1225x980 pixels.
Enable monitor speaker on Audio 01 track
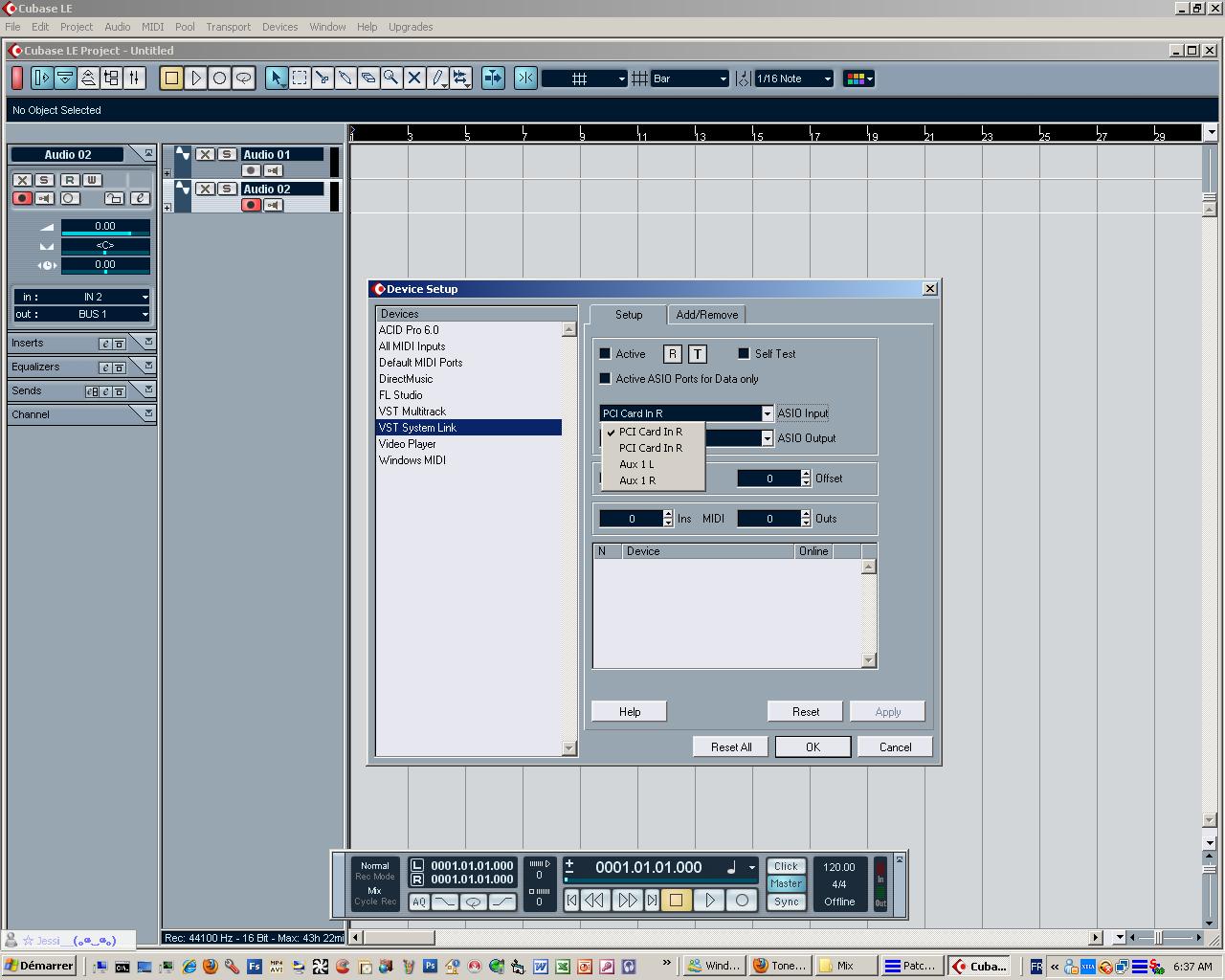274,170
